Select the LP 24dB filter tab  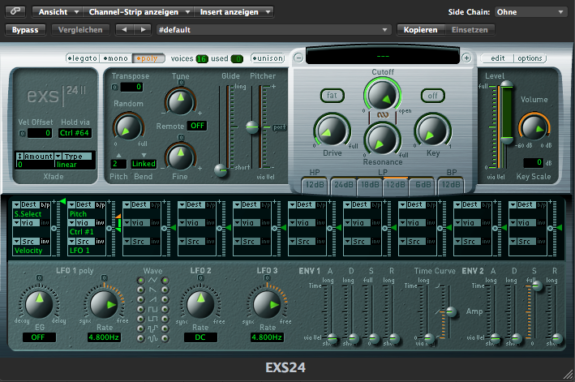344,184
